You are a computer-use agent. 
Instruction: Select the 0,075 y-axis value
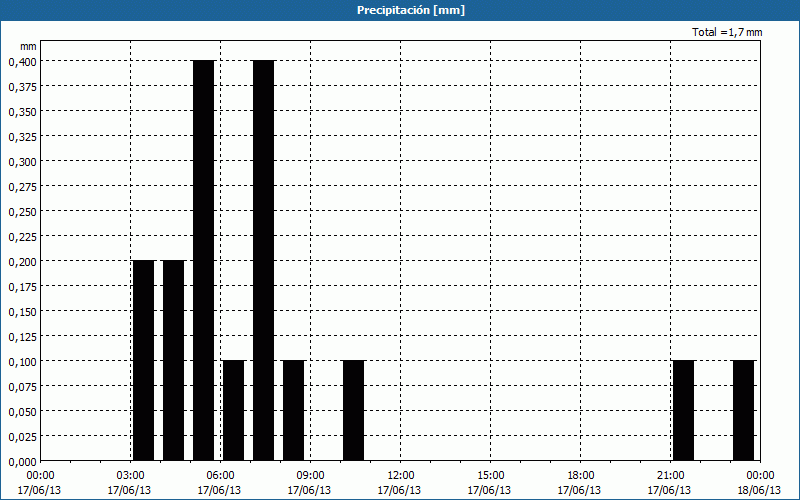(22, 387)
